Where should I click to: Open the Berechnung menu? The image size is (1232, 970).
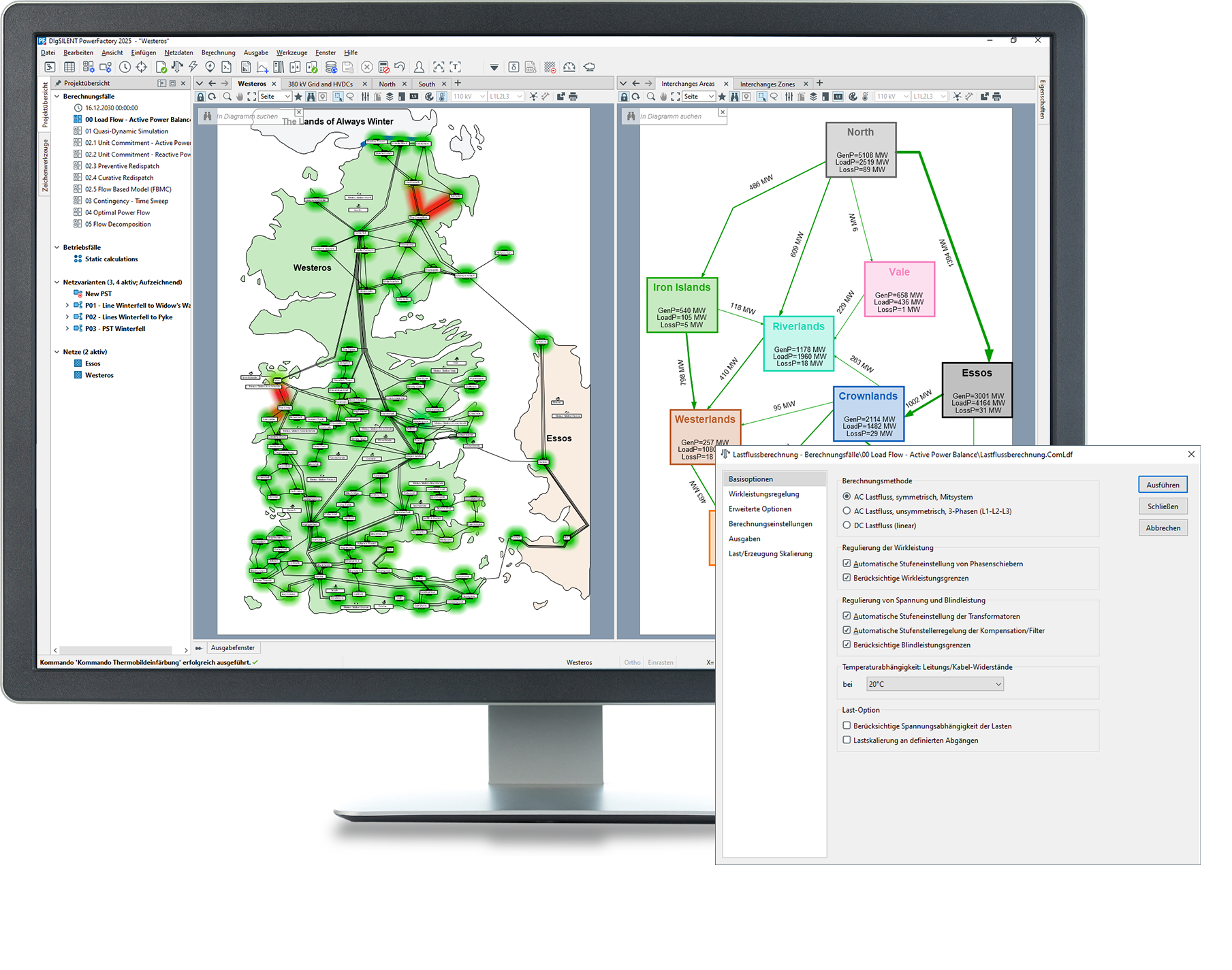[218, 52]
